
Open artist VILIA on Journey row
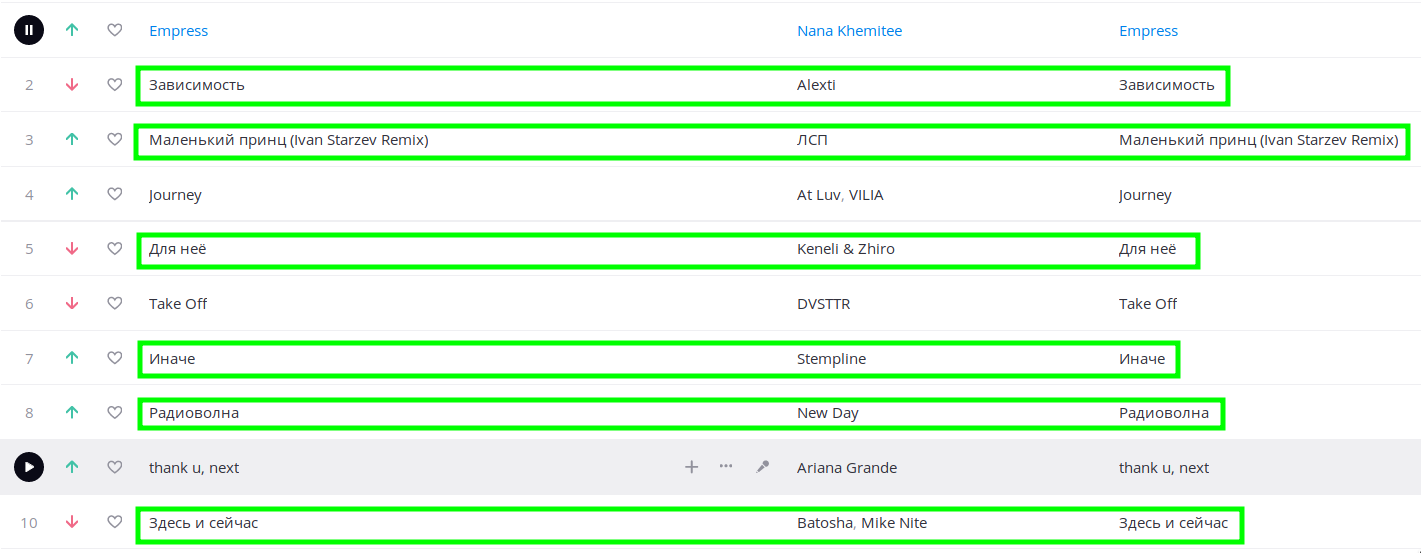(866, 195)
